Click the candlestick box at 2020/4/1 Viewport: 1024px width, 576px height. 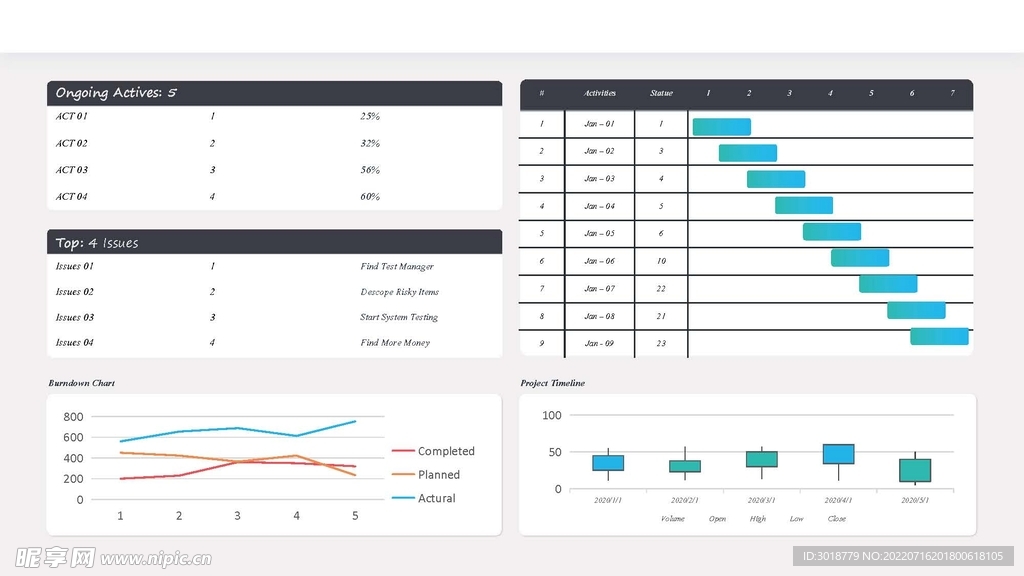coord(838,454)
